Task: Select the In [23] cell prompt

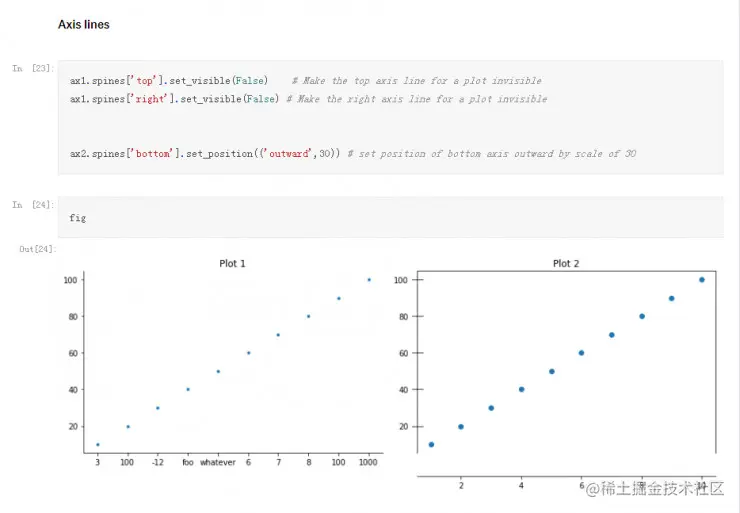Action: [33, 68]
